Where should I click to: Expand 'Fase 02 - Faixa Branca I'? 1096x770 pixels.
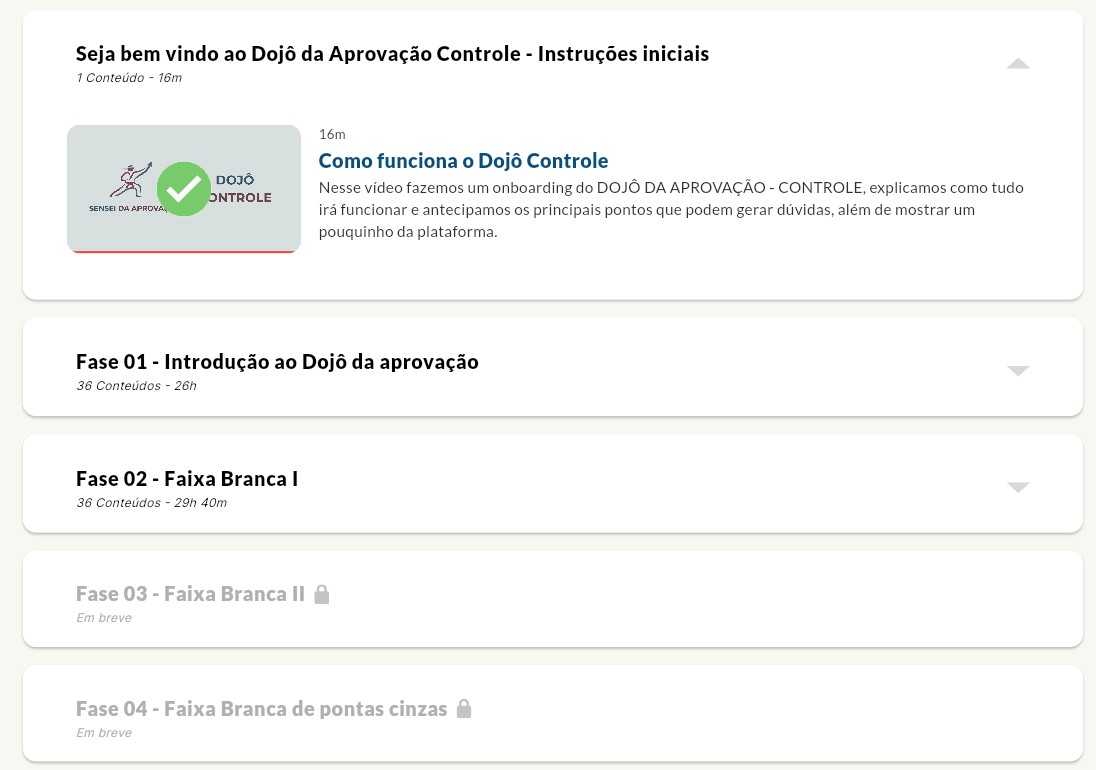(1018, 487)
